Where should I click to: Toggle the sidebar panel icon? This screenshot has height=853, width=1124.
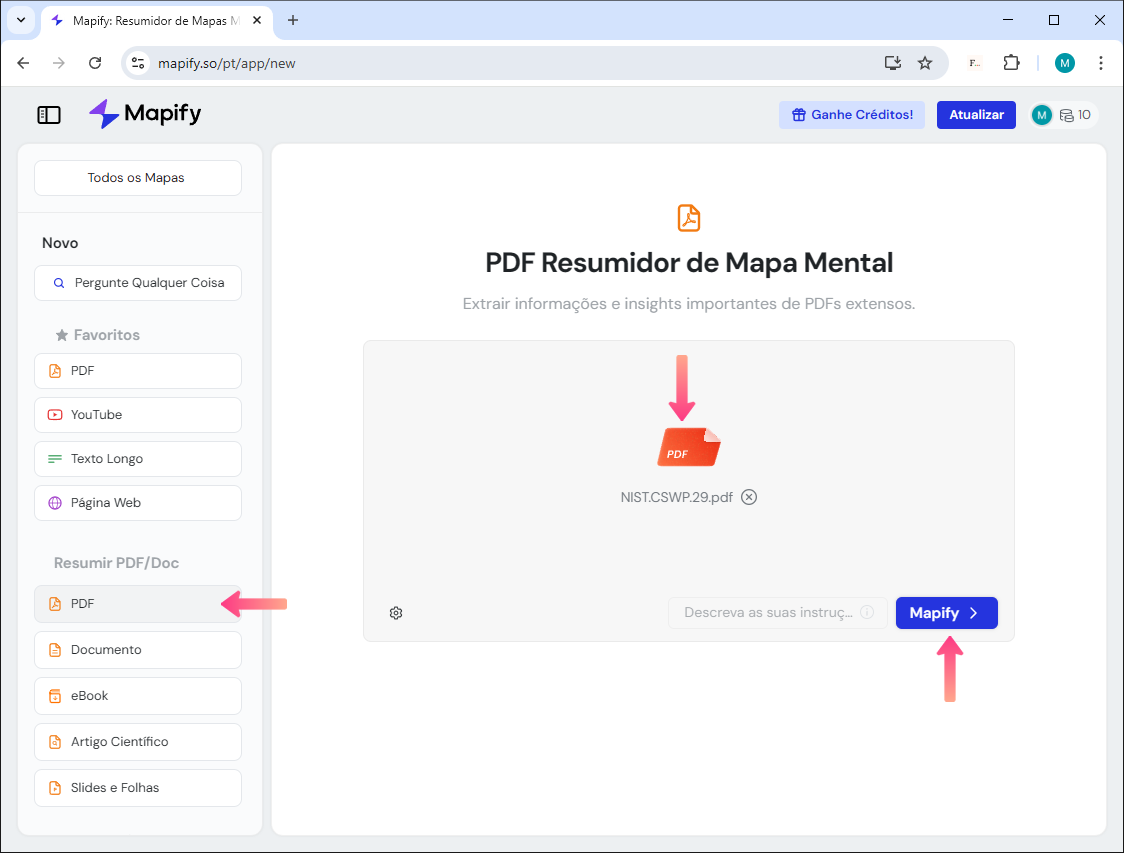tap(49, 115)
